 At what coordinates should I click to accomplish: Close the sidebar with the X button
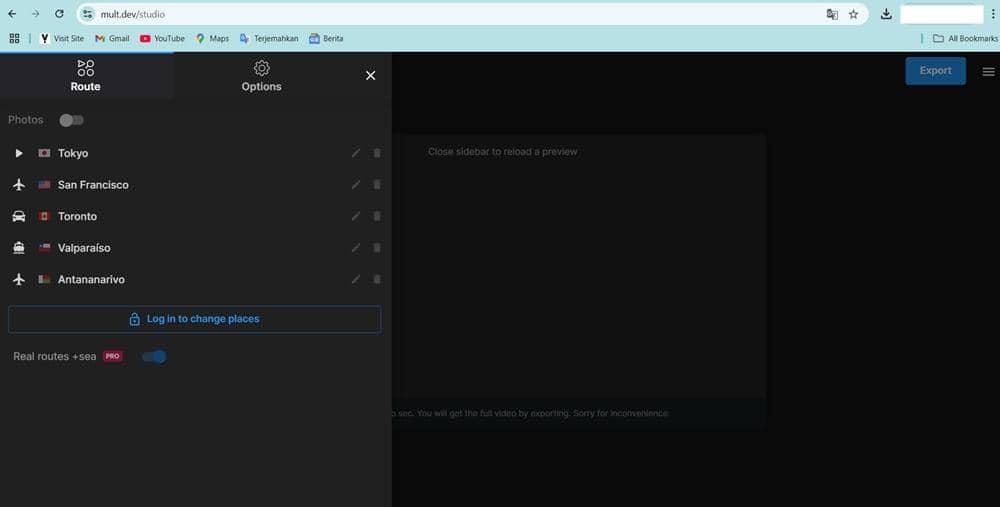(371, 76)
